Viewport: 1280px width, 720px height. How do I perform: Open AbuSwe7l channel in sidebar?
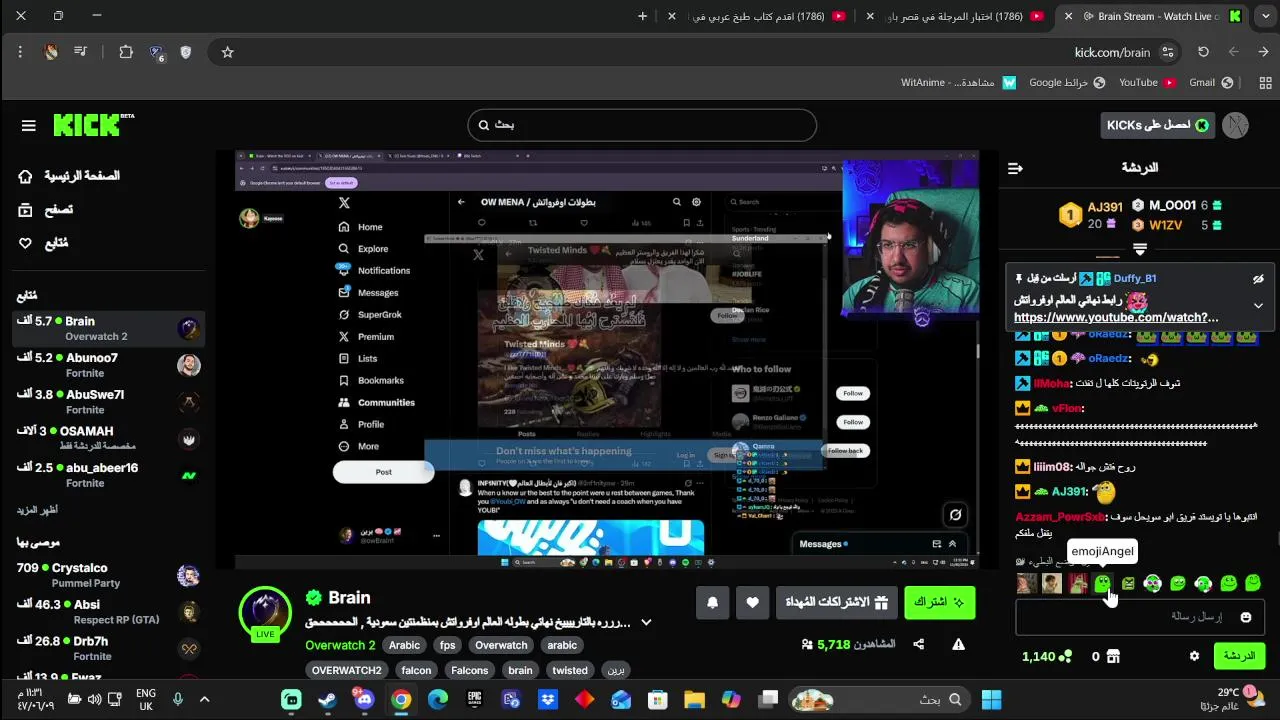coord(109,402)
